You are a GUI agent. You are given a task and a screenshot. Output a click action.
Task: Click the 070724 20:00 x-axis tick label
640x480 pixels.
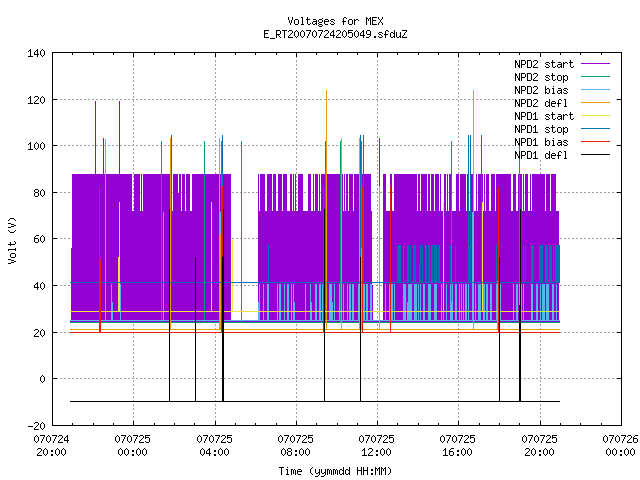coord(51,446)
